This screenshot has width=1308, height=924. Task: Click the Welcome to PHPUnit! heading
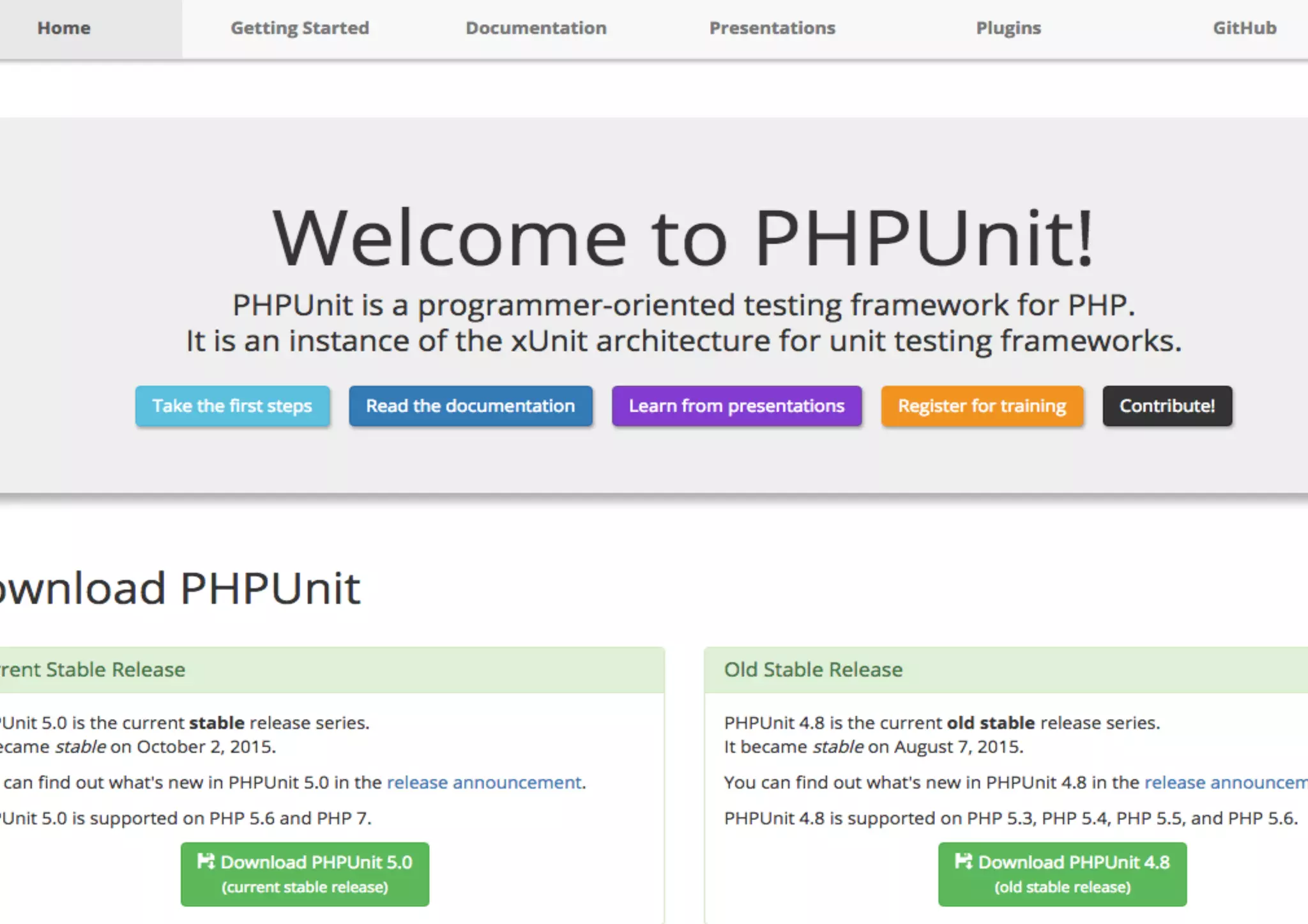683,238
